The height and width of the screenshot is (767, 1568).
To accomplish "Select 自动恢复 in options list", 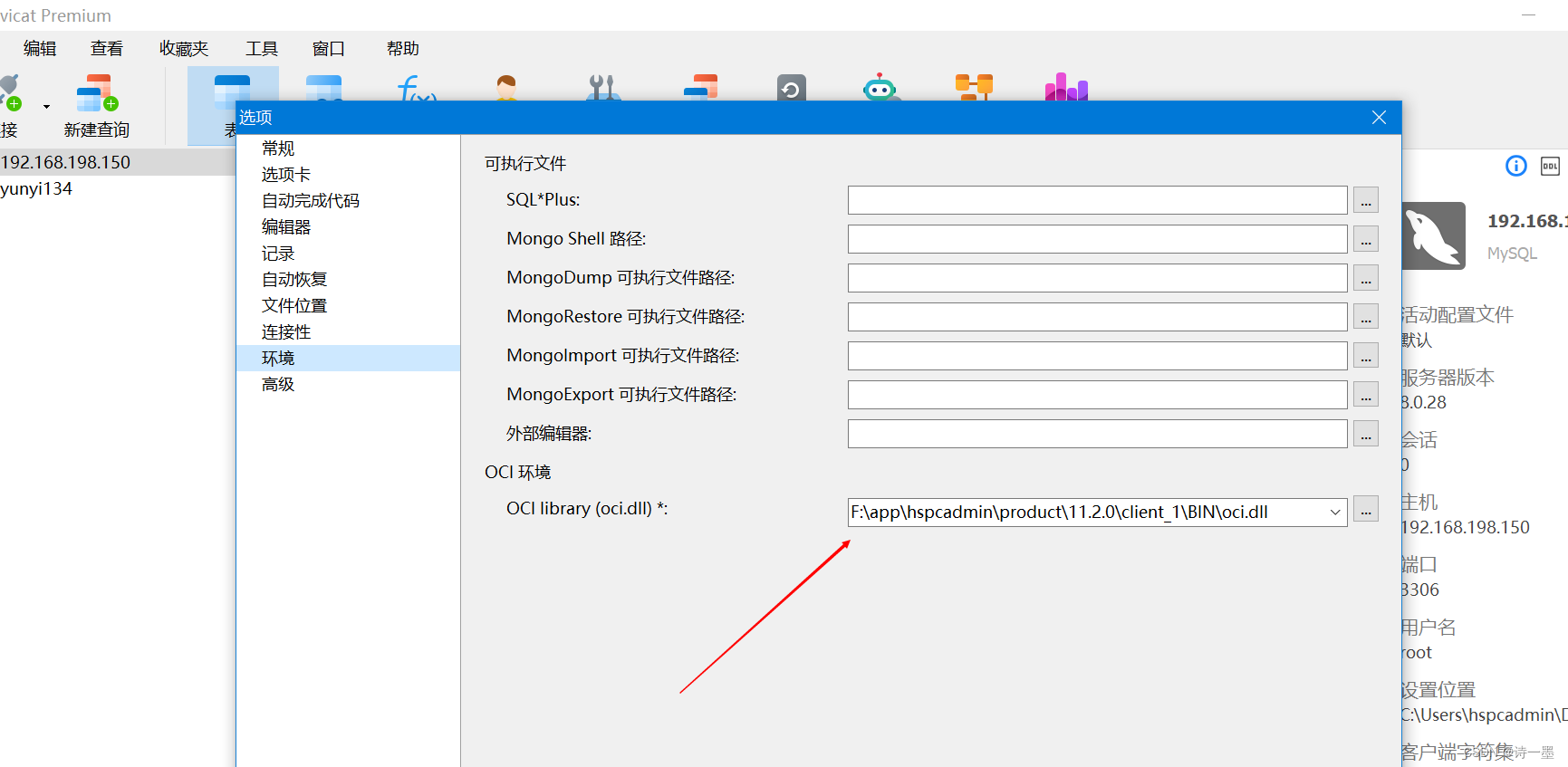I will click(348, 280).
